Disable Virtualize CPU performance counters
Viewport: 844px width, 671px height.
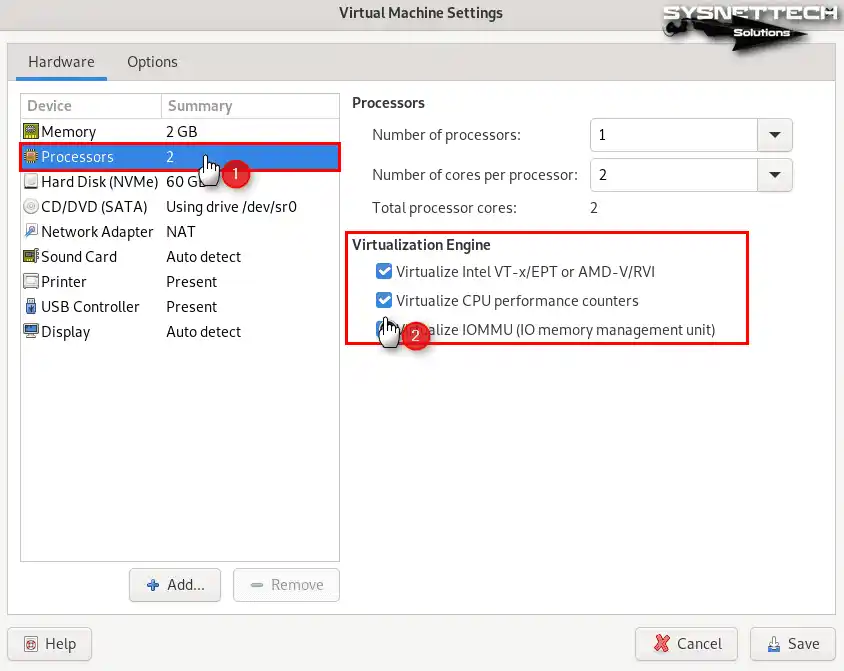384,300
